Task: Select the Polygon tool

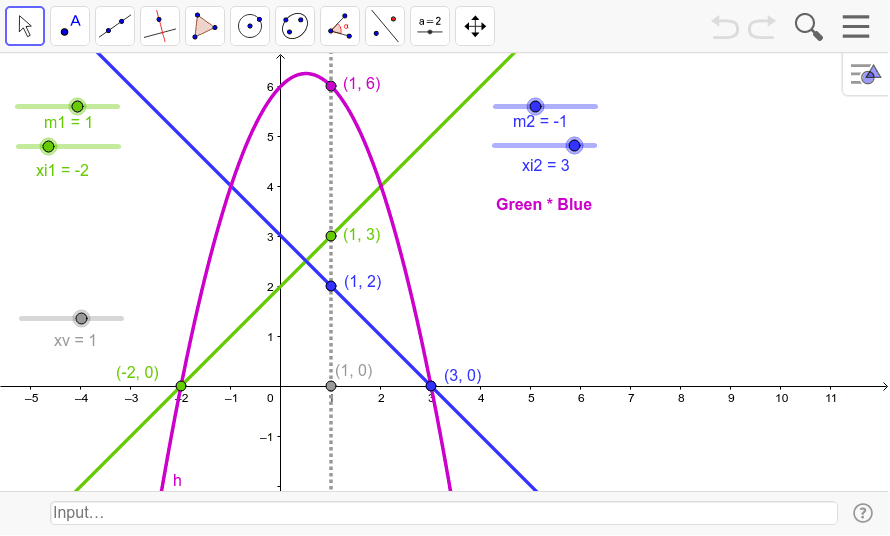Action: pyautogui.click(x=205, y=26)
